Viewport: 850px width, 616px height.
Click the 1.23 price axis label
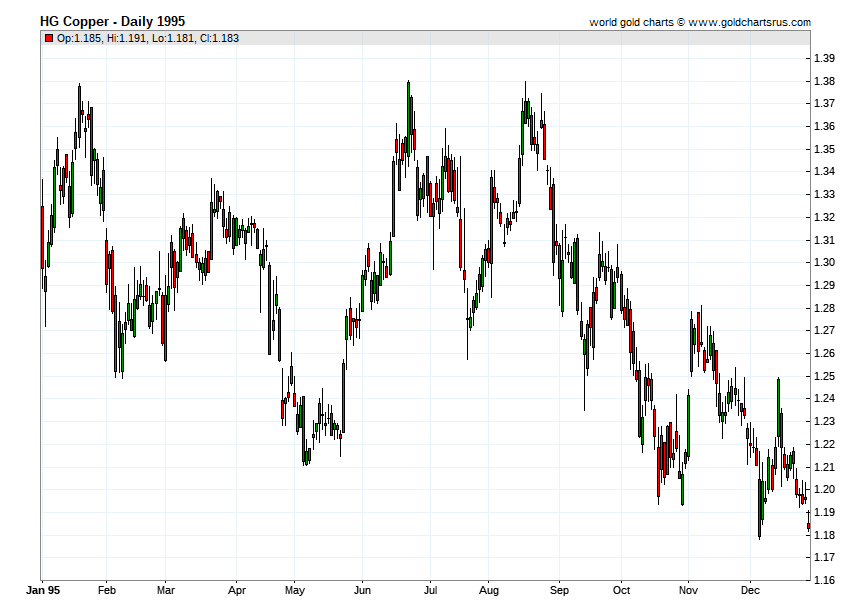[x=825, y=421]
